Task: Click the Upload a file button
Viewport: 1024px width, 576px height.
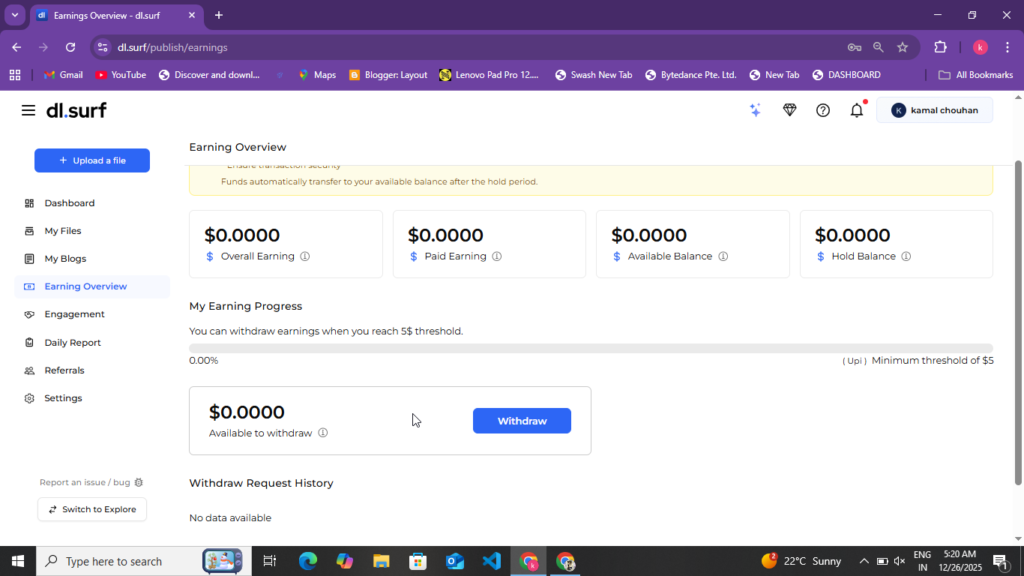Action: (x=92, y=160)
